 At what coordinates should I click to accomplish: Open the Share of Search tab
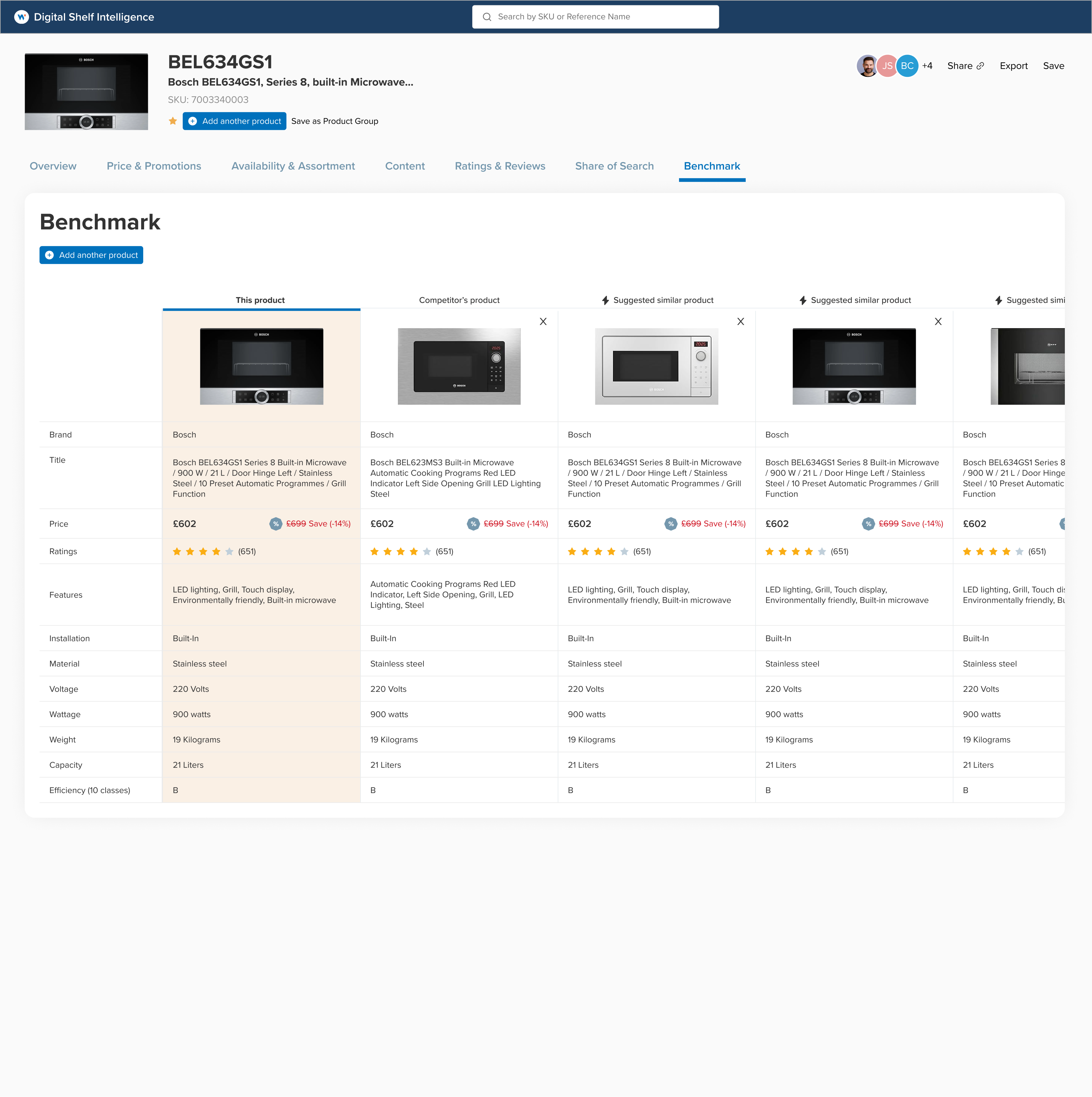pyautogui.click(x=614, y=166)
